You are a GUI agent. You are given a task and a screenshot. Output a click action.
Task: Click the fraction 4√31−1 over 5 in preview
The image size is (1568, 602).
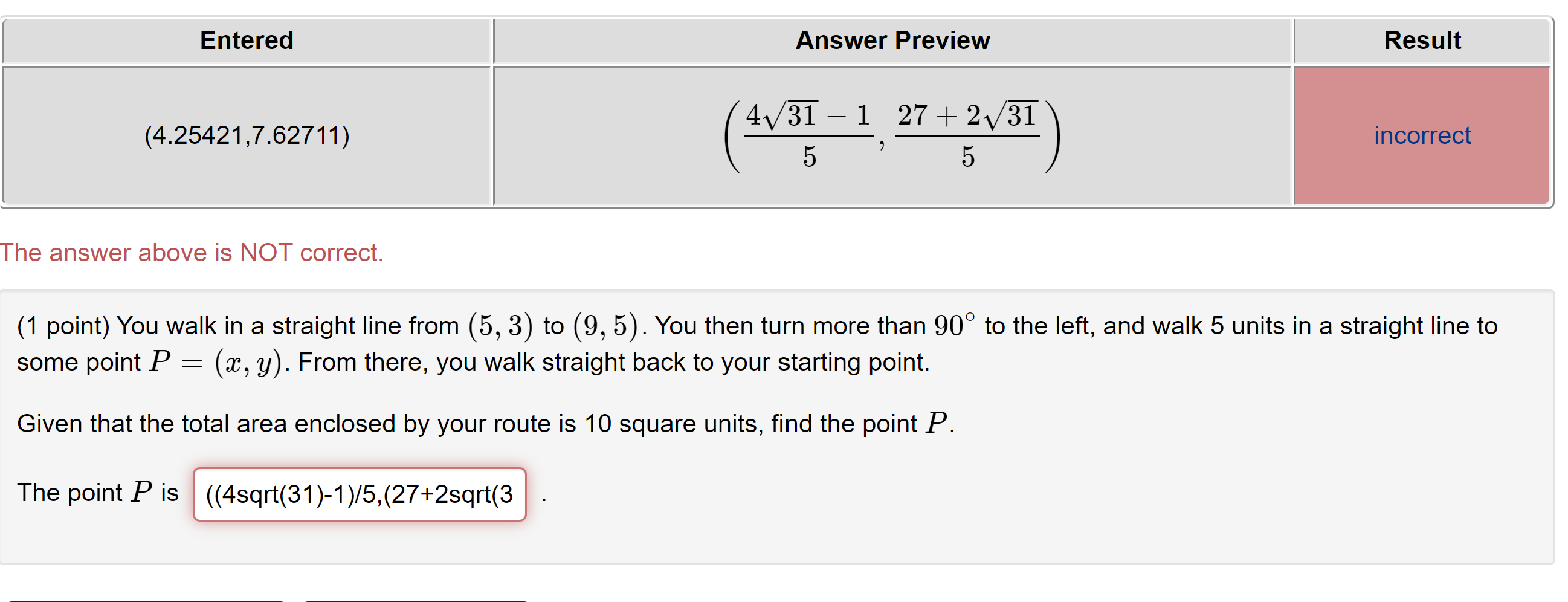(810, 134)
